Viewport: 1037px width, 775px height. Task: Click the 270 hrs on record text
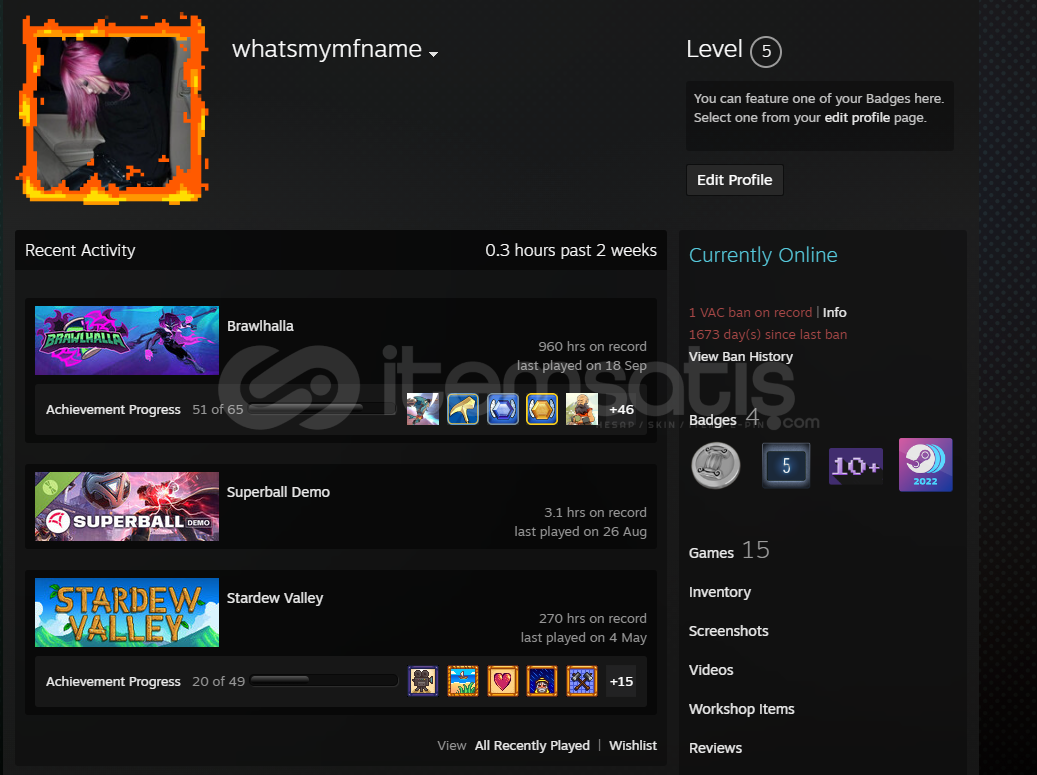(593, 618)
